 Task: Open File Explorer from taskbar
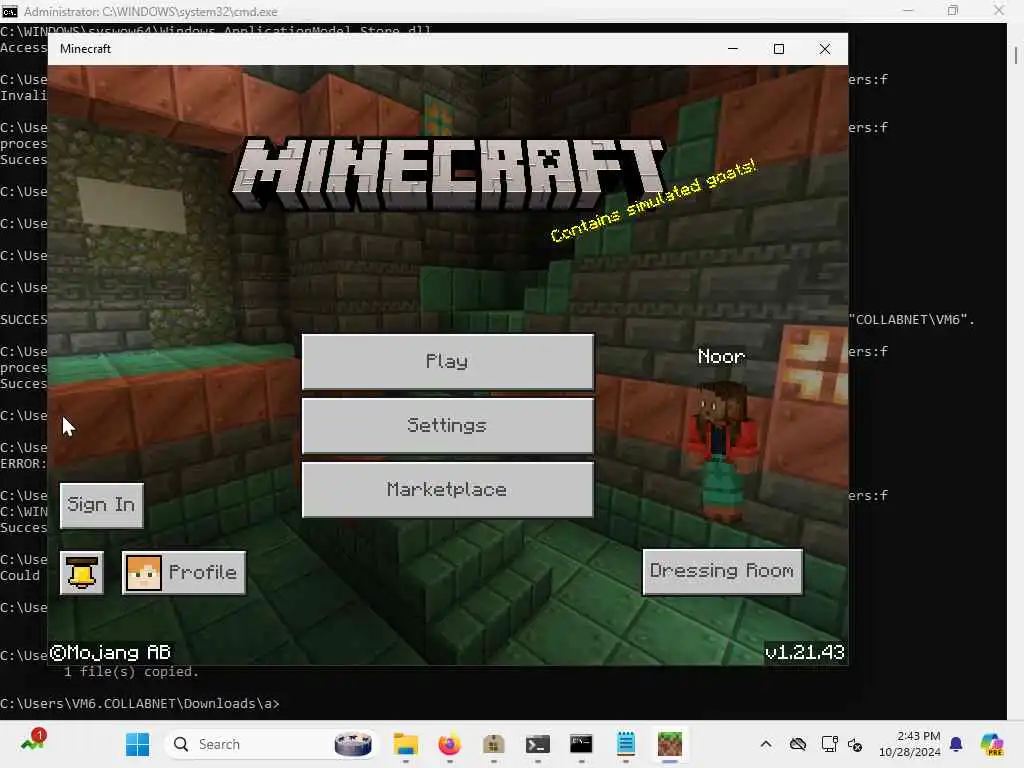[x=406, y=744]
